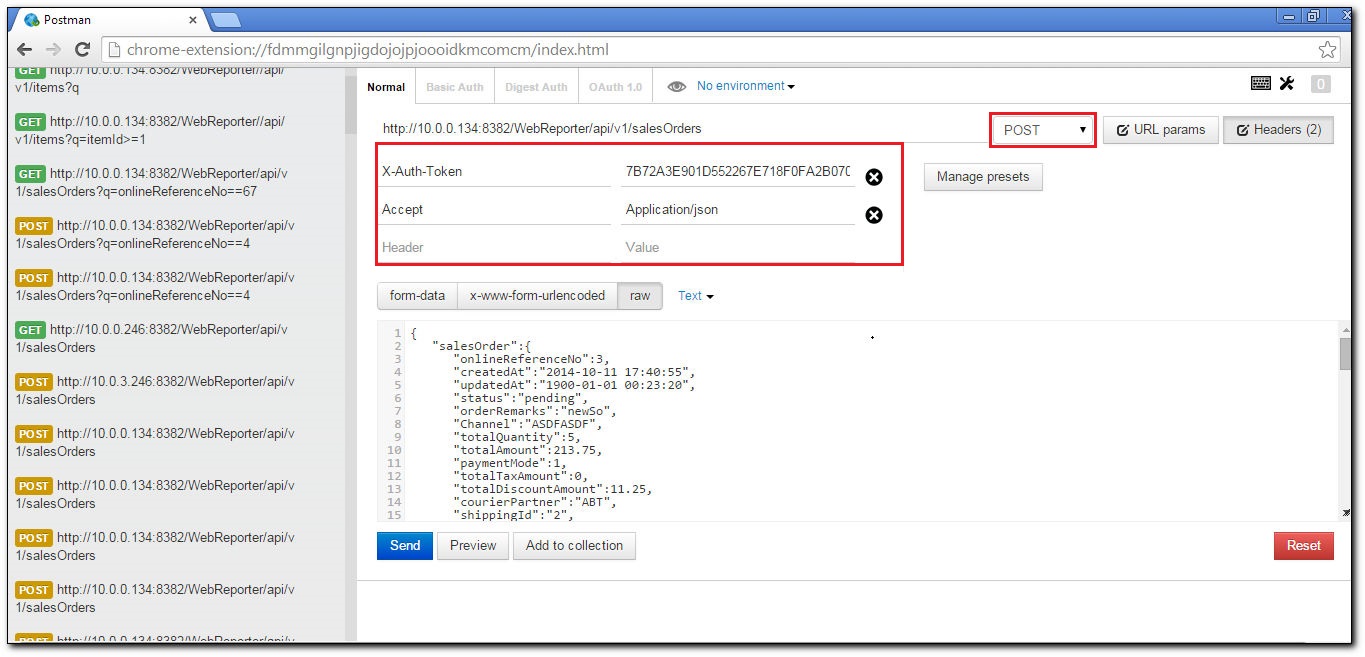Bookmark the page with star icon
1365x657 pixels.
[1327, 49]
